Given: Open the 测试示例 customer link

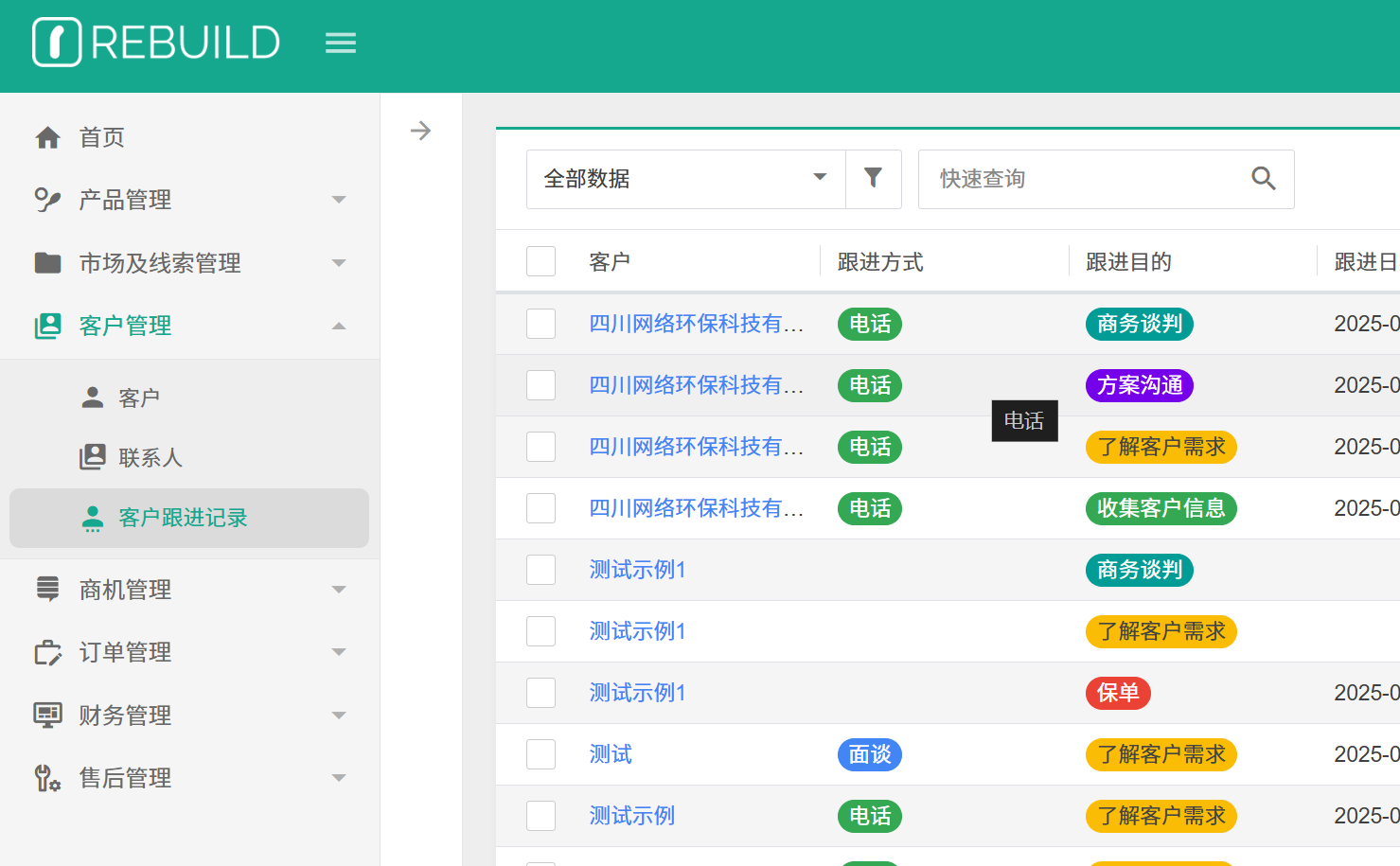Looking at the screenshot, I should pos(631,816).
